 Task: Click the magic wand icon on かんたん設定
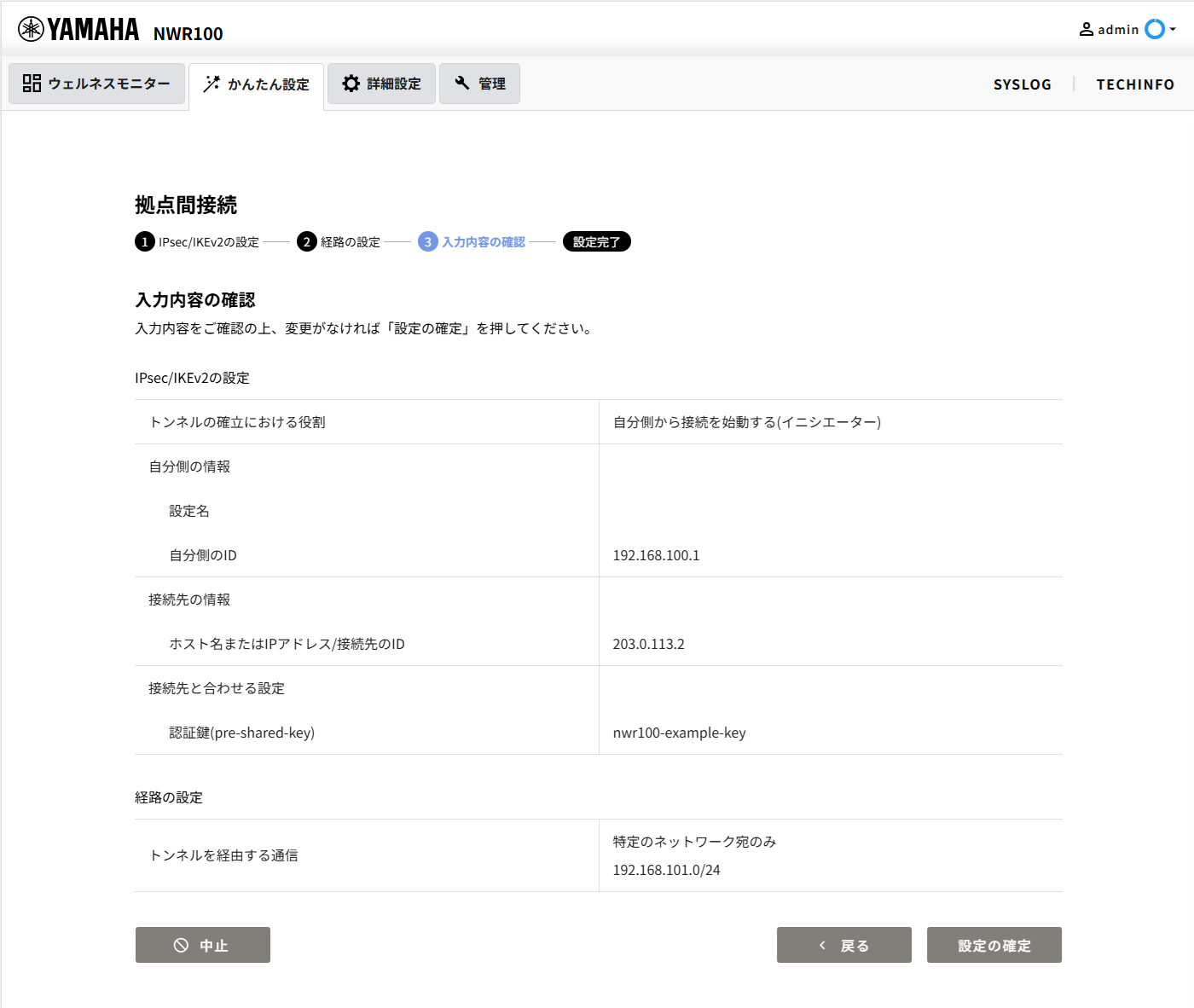click(212, 84)
